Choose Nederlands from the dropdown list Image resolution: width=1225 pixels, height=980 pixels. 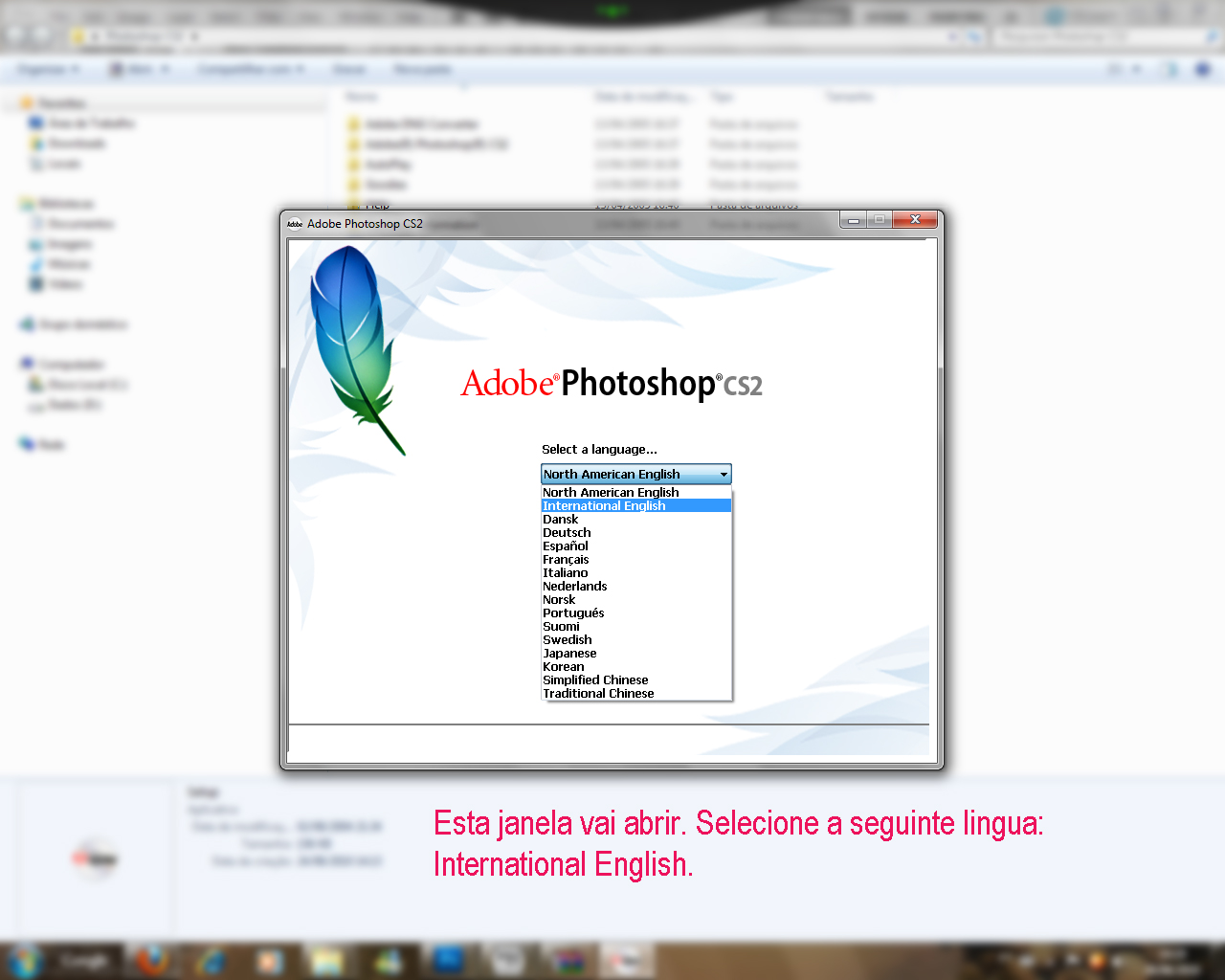[x=636, y=586]
